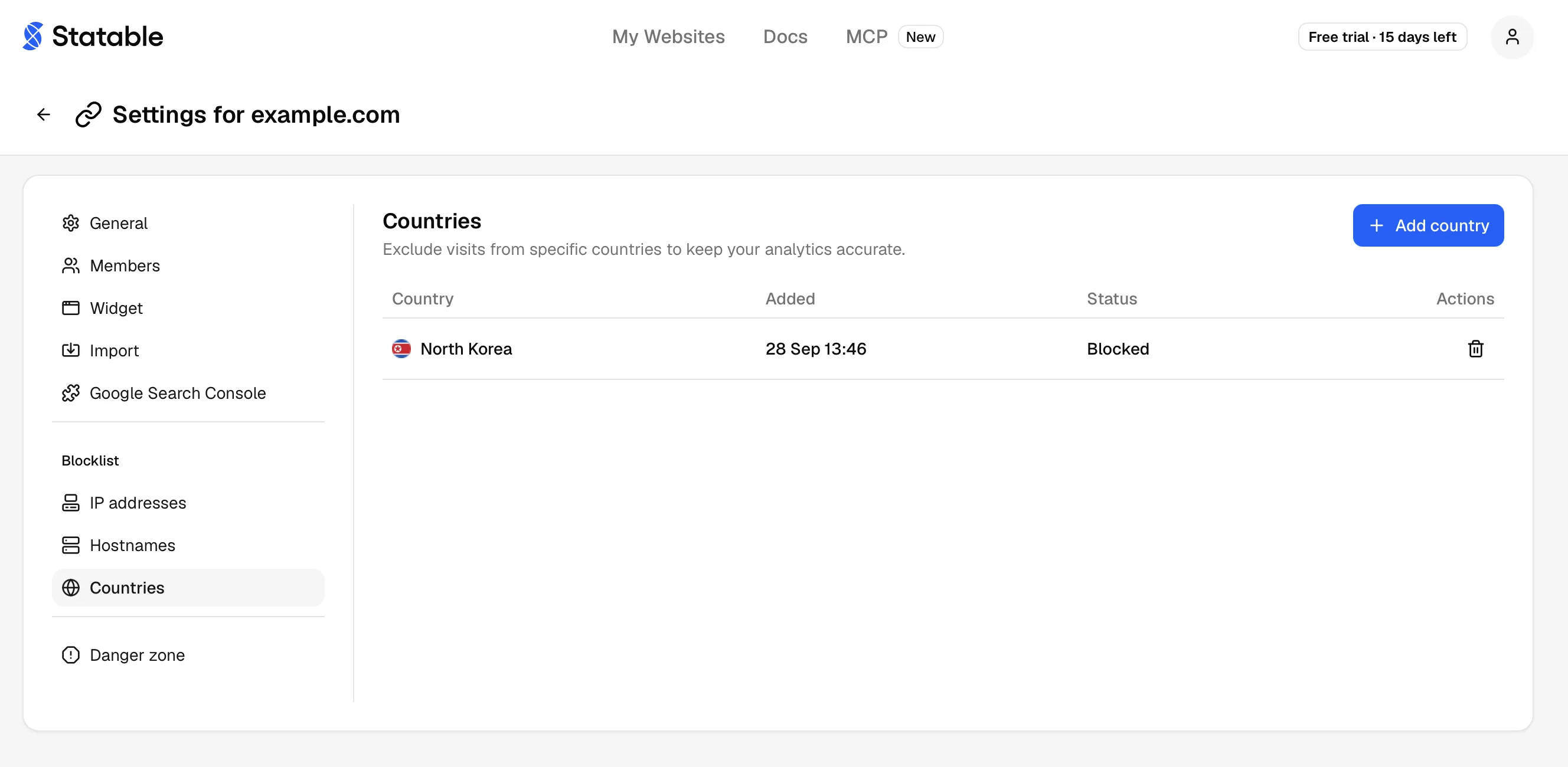Click the Free trial 15 days left badge
1568x767 pixels.
click(x=1383, y=37)
